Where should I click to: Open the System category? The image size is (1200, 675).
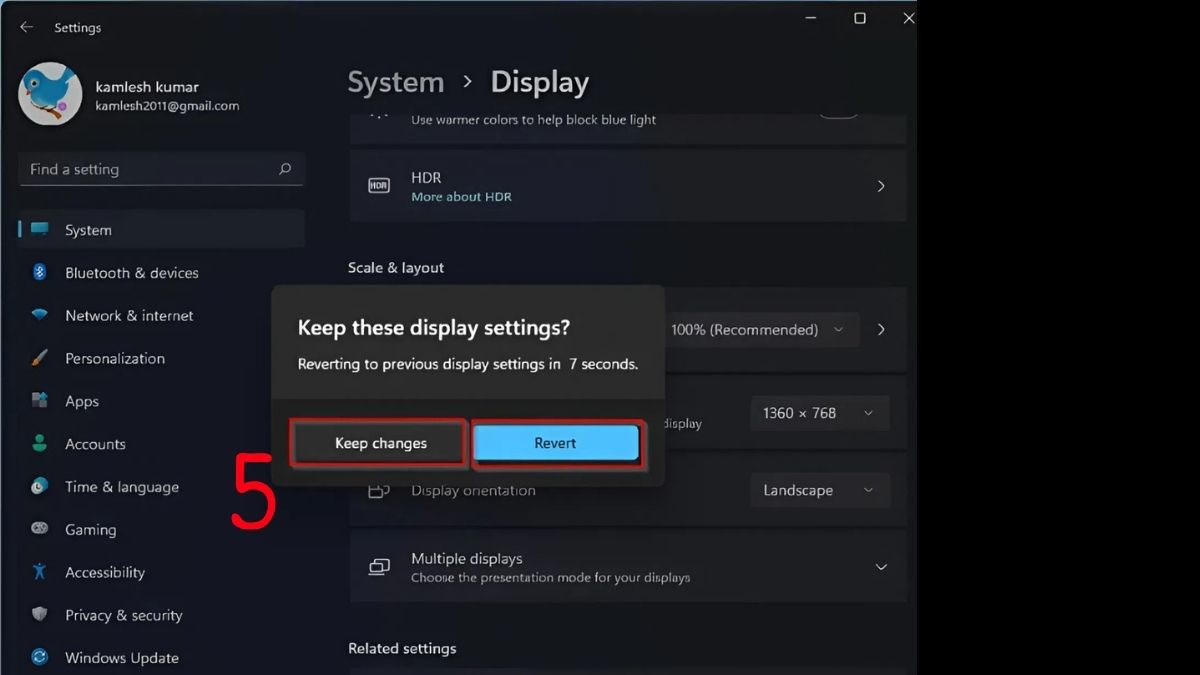tap(162, 229)
